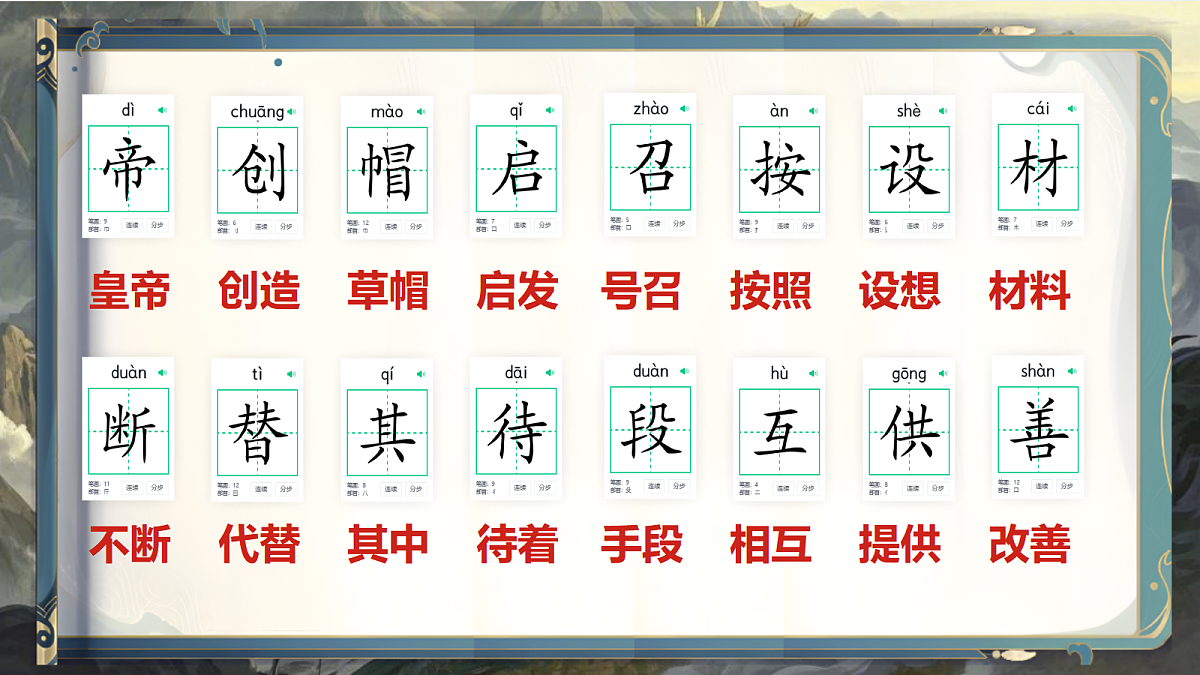Play pronunciation audio for dì (帝)
1200x675 pixels.
pyautogui.click(x=163, y=111)
